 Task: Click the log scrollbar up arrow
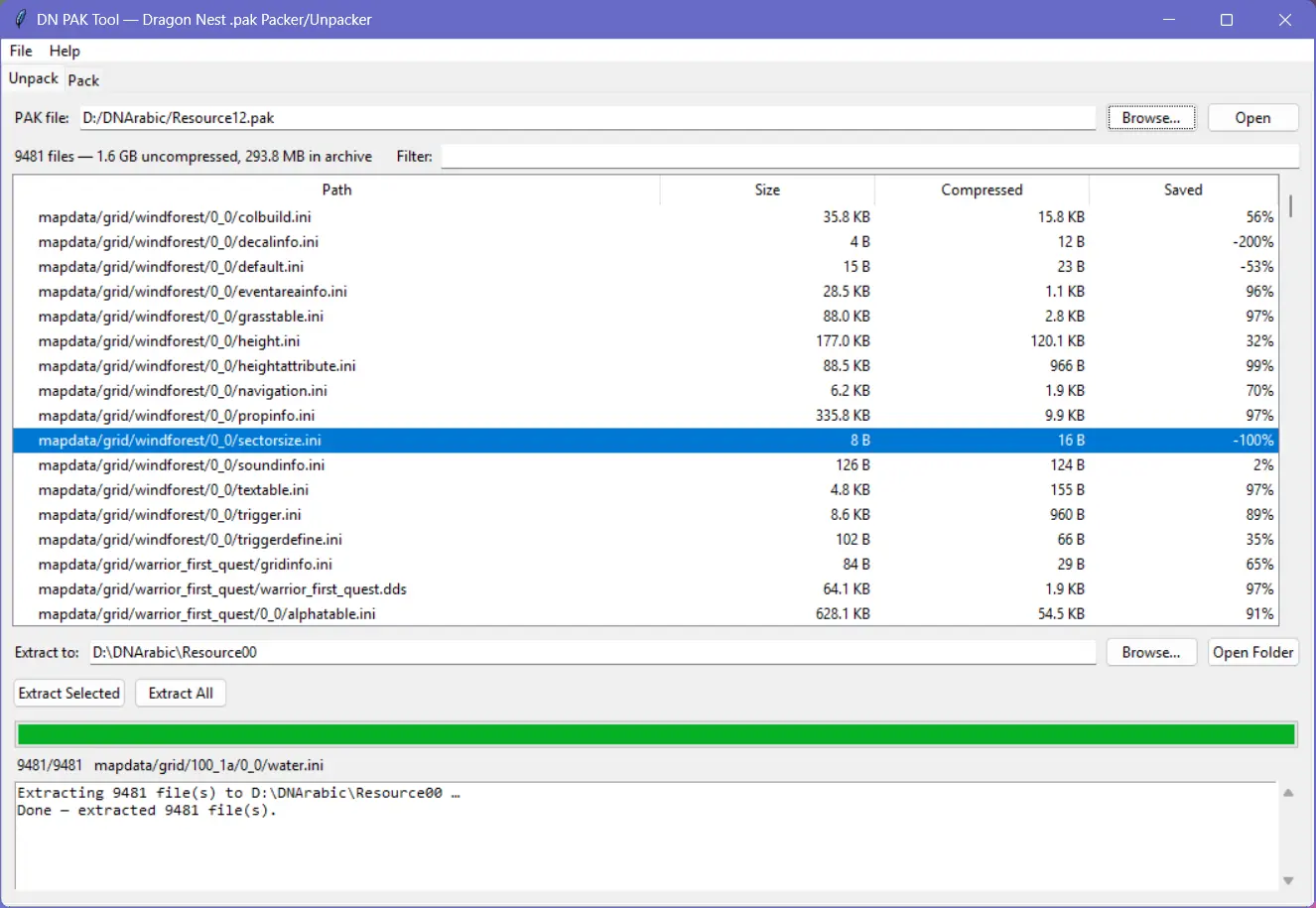[1288, 793]
